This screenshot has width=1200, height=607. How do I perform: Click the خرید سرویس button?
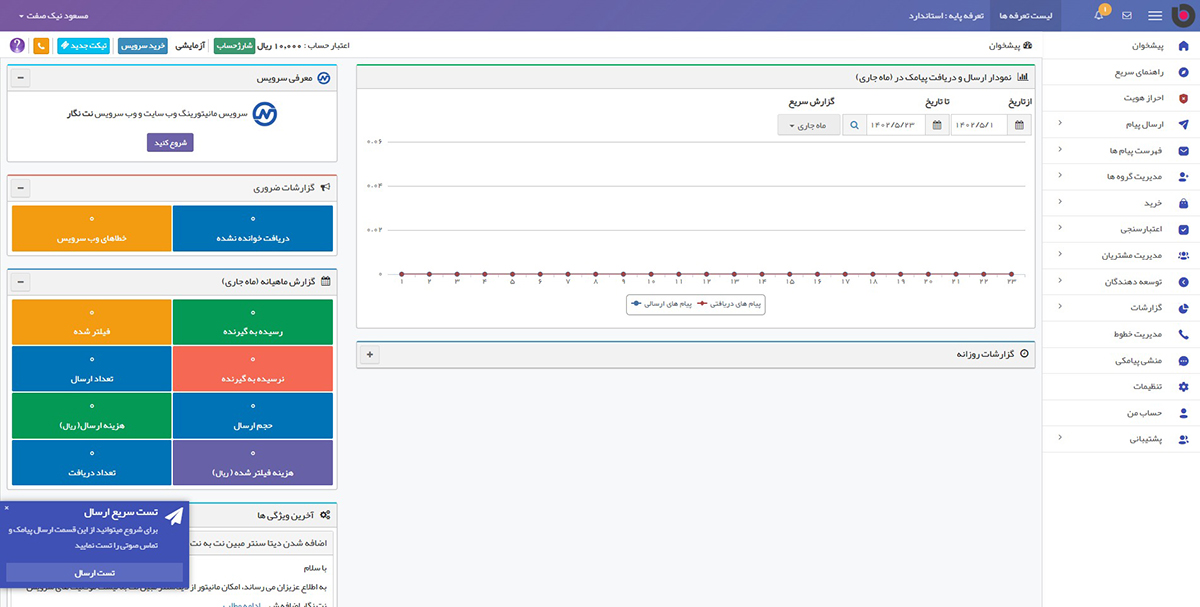pos(143,46)
